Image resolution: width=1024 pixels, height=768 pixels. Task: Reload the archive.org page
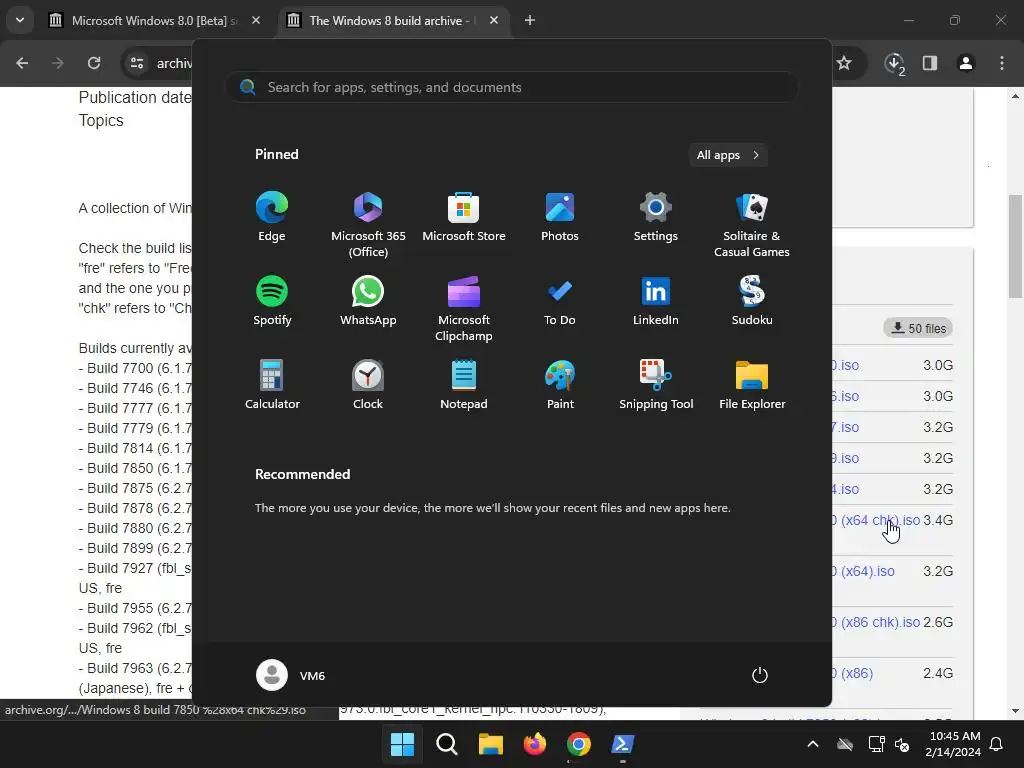tap(94, 63)
